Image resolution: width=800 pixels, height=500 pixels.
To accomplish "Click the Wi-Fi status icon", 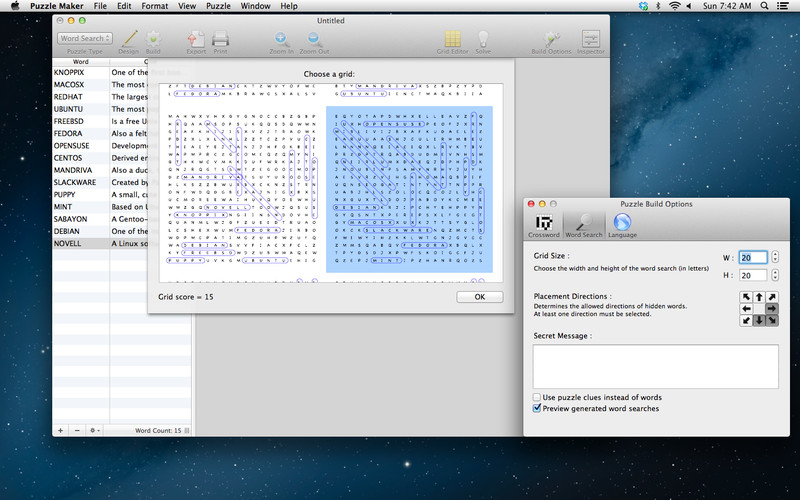I will point(674,6).
